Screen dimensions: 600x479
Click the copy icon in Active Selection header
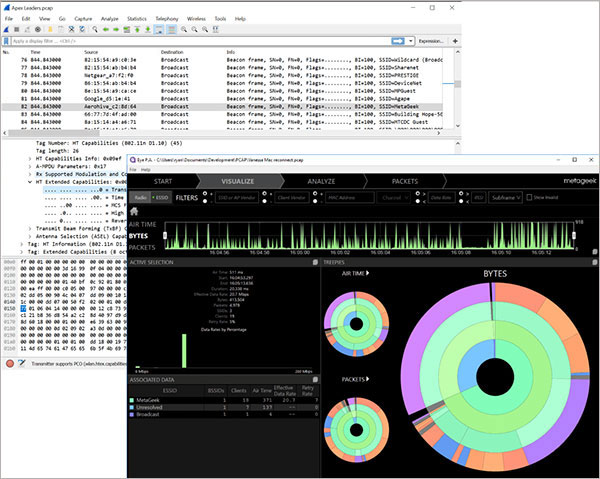[314, 262]
